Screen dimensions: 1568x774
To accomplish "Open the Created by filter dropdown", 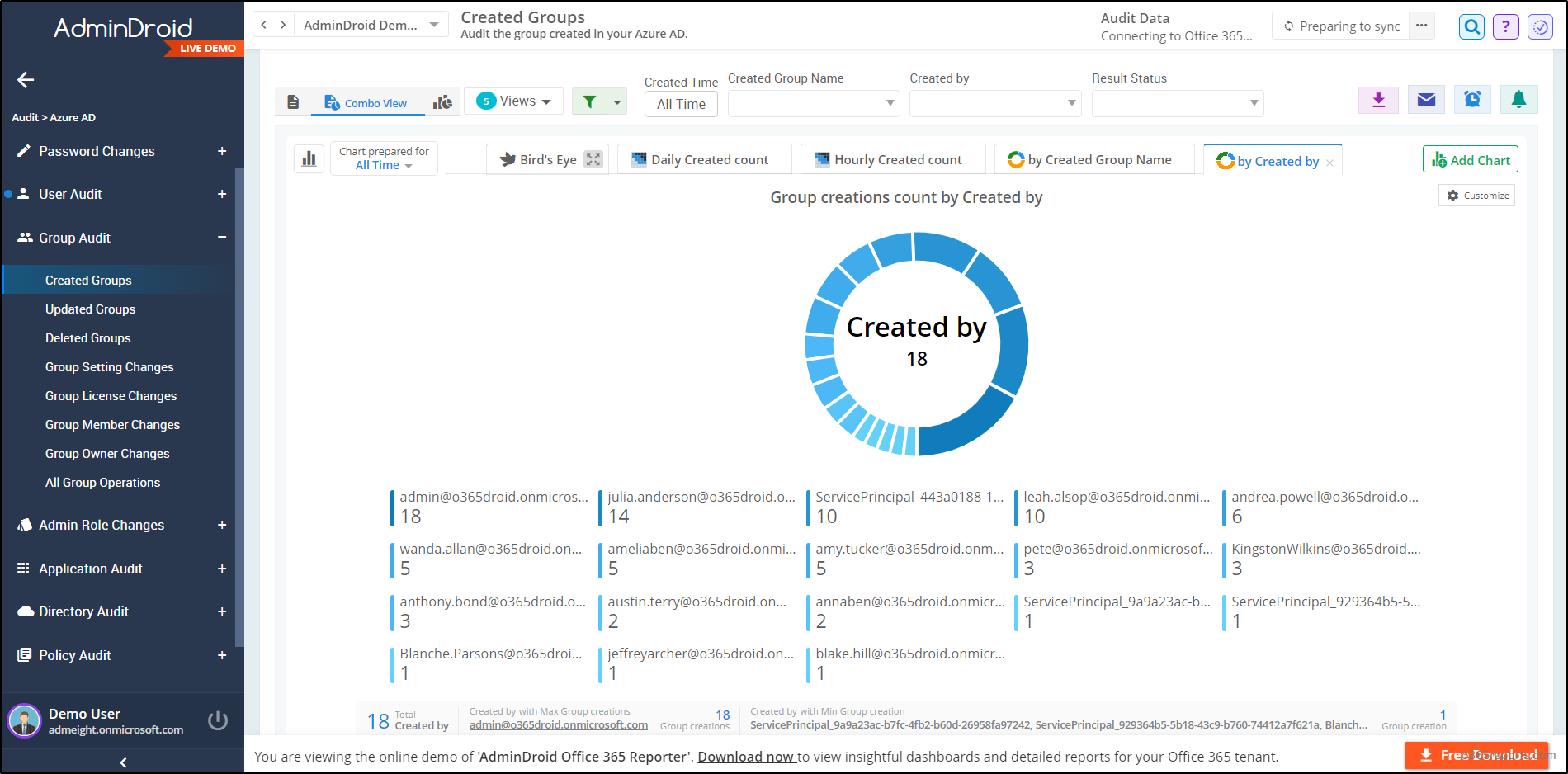I will (x=995, y=103).
